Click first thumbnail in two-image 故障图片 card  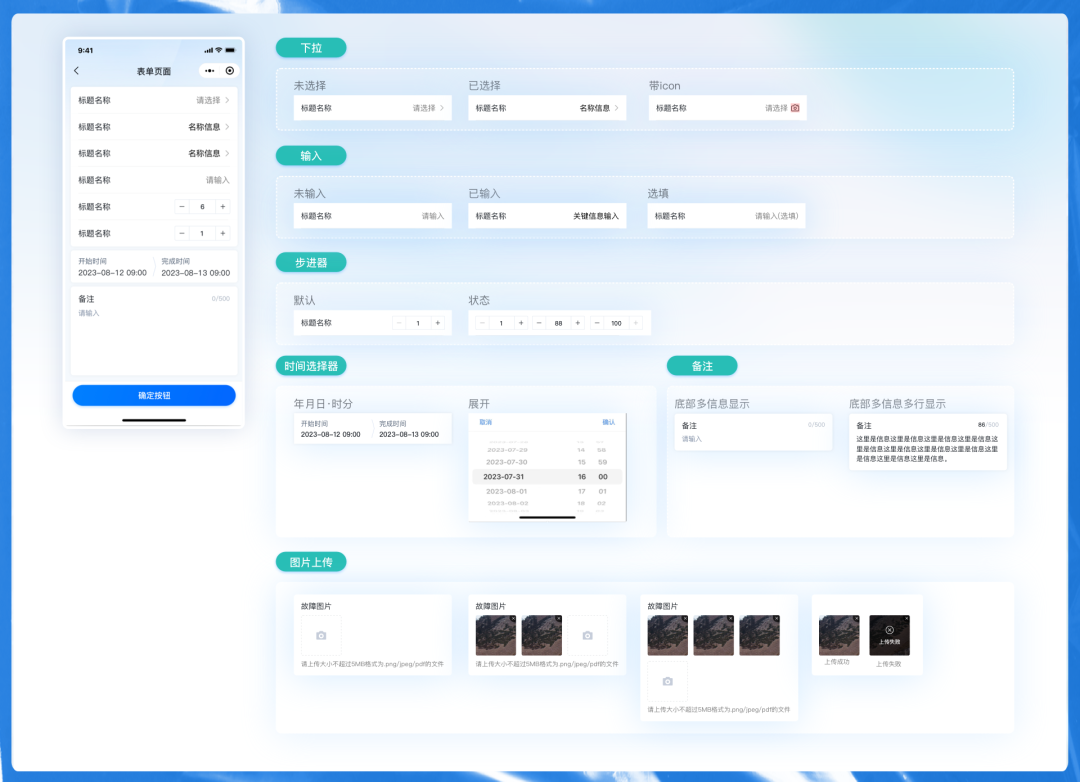(496, 635)
